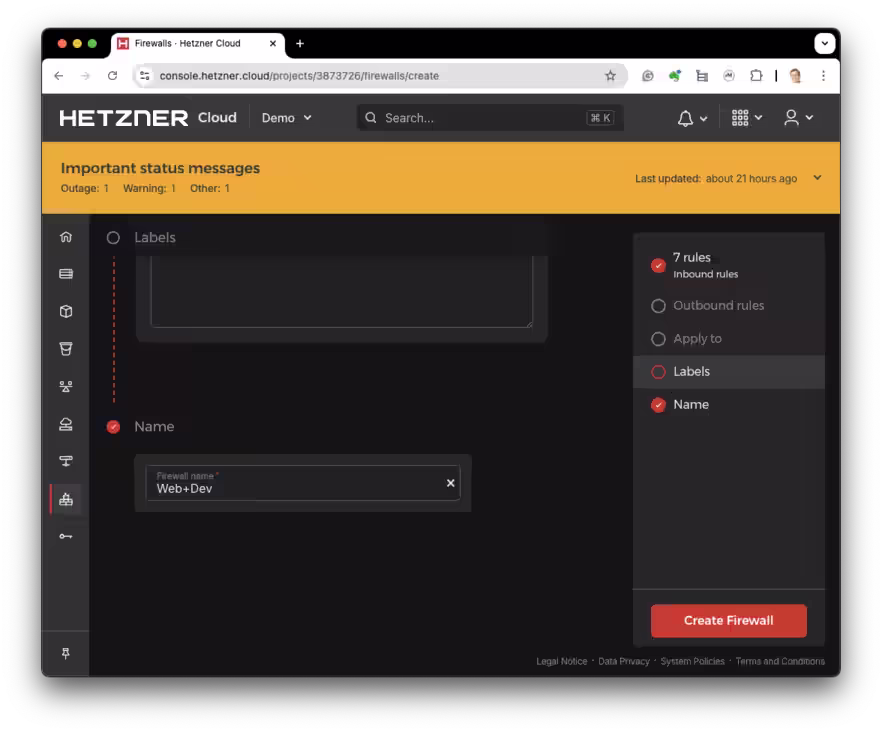Open the Dashboard via the home icon

click(x=65, y=237)
